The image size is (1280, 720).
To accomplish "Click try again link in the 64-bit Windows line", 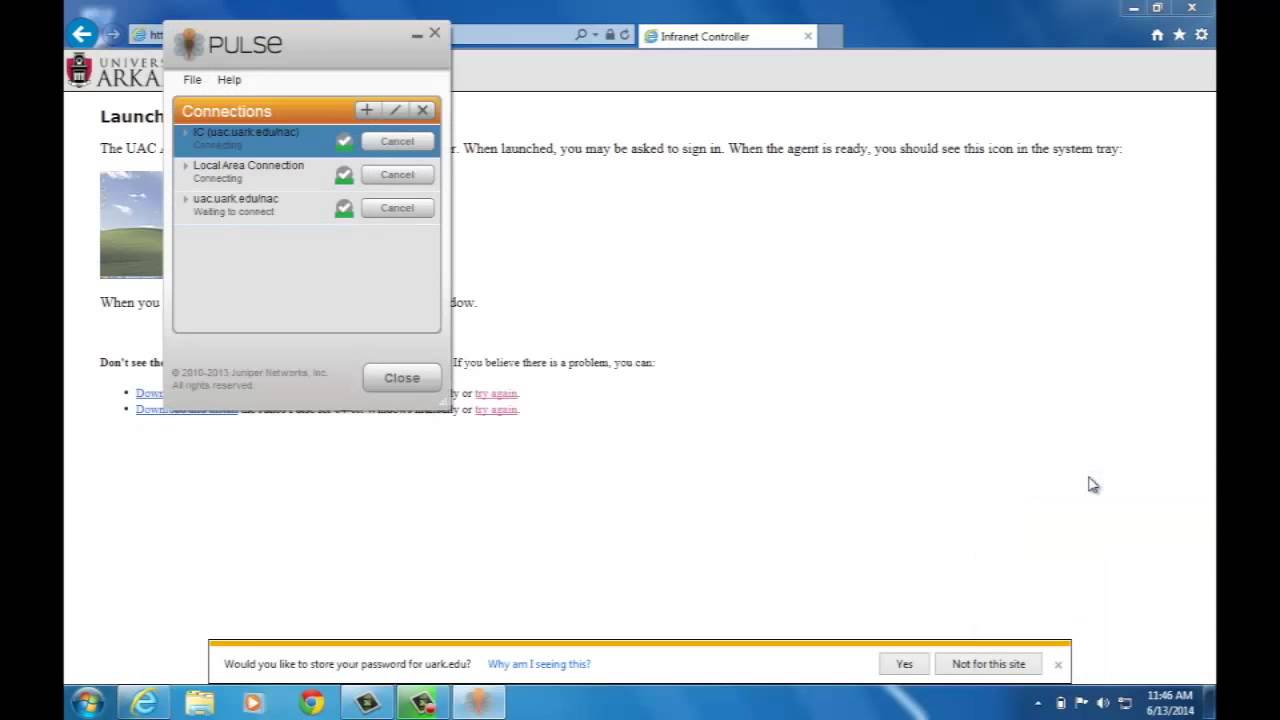I will pyautogui.click(x=496, y=409).
